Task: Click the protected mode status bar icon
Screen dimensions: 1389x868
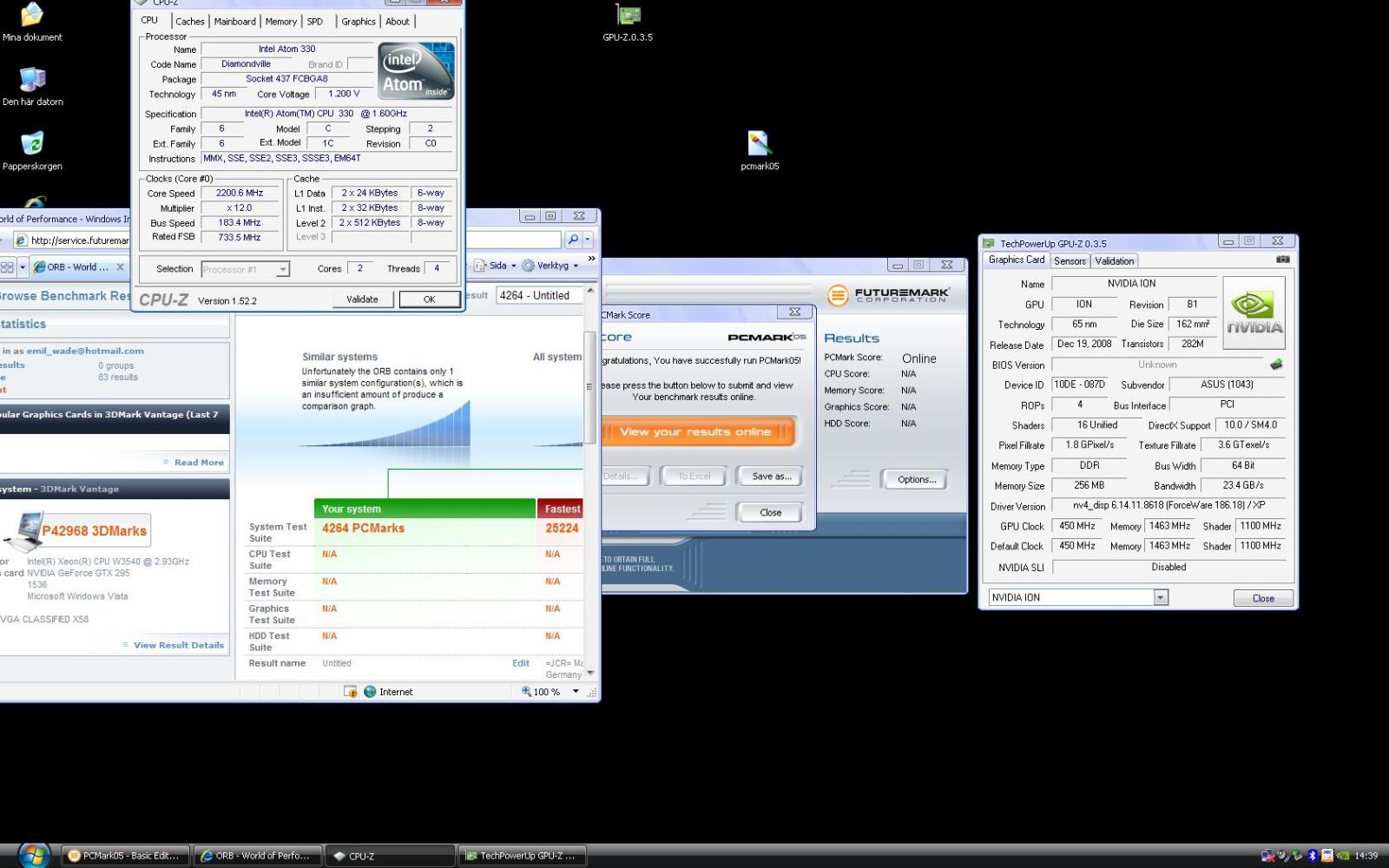Action: [x=350, y=692]
